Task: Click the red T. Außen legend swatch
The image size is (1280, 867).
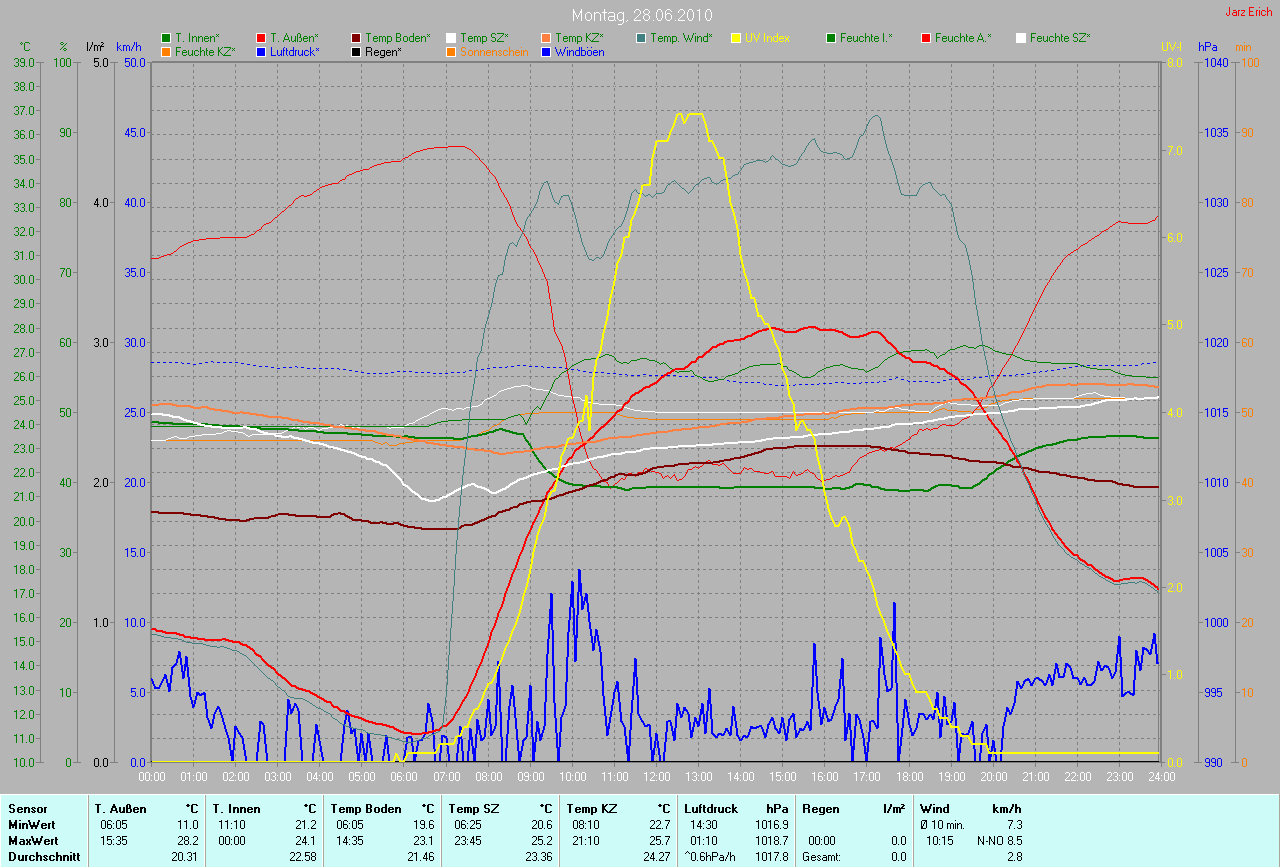Action: [x=262, y=38]
